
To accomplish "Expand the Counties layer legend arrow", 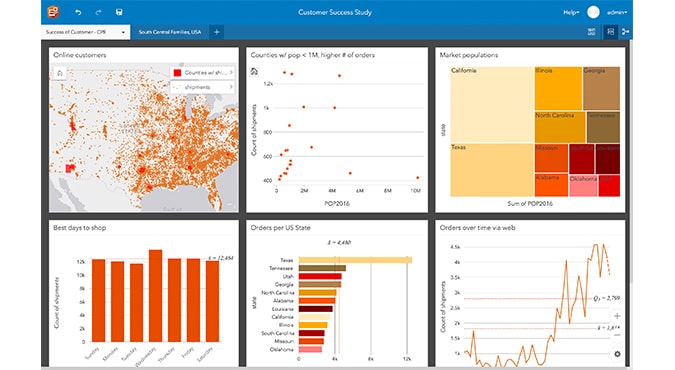I will [231, 72].
